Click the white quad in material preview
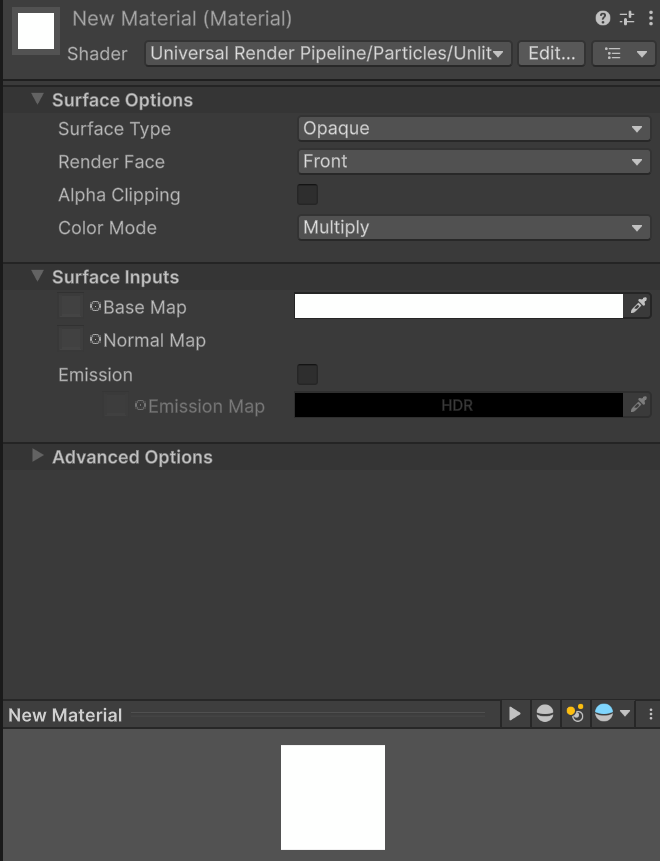The image size is (660, 861). (x=333, y=797)
